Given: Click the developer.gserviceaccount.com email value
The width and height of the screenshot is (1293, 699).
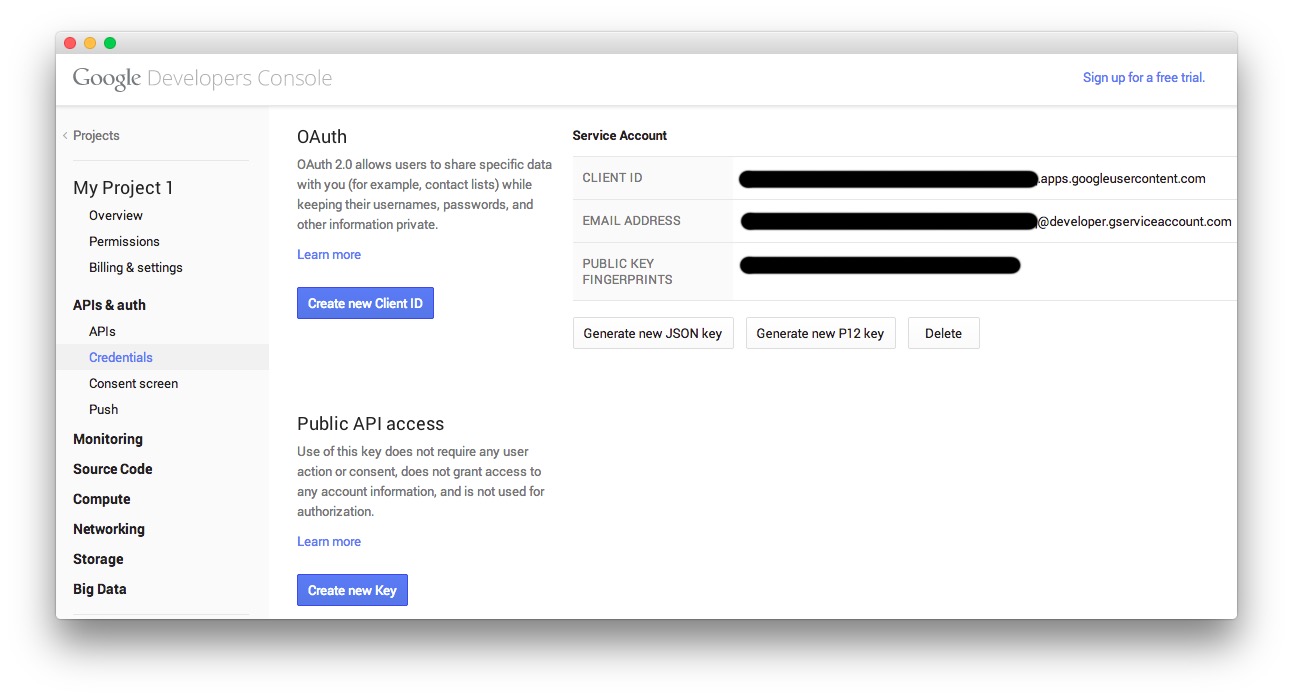Looking at the screenshot, I should pyautogui.click(x=986, y=221).
